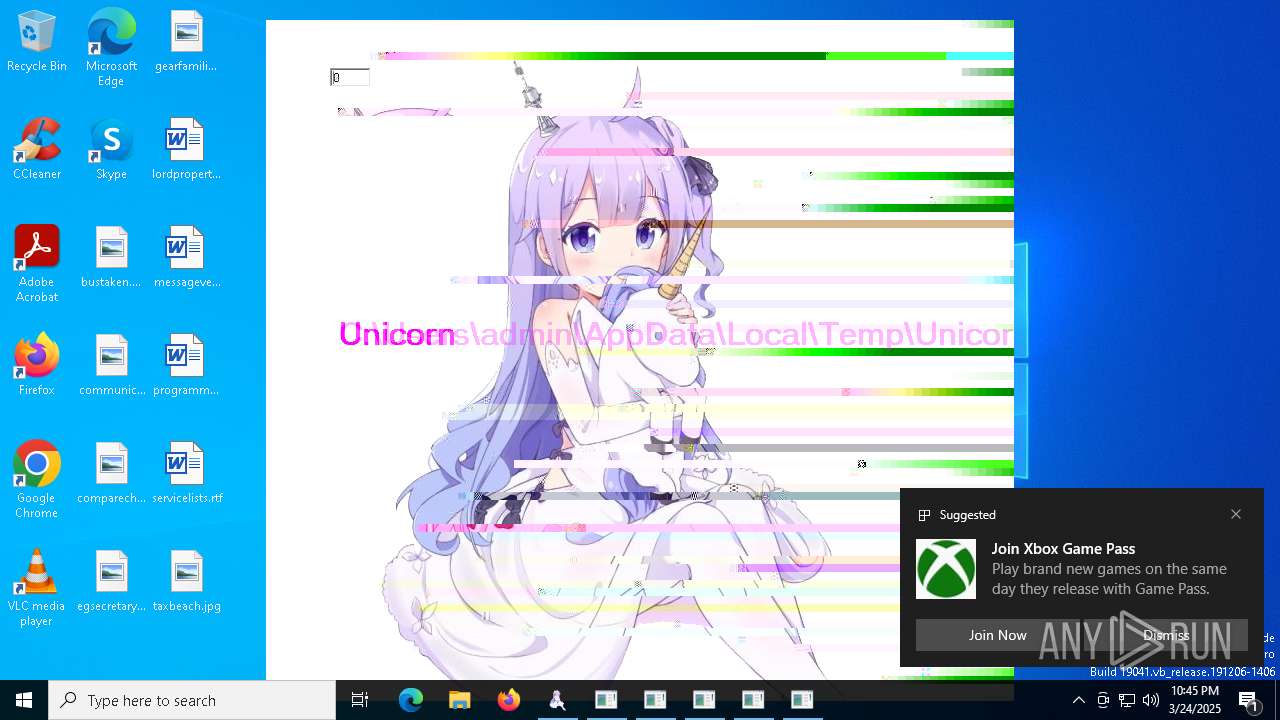
Task: Select the bustaken... image file
Action: click(x=111, y=258)
